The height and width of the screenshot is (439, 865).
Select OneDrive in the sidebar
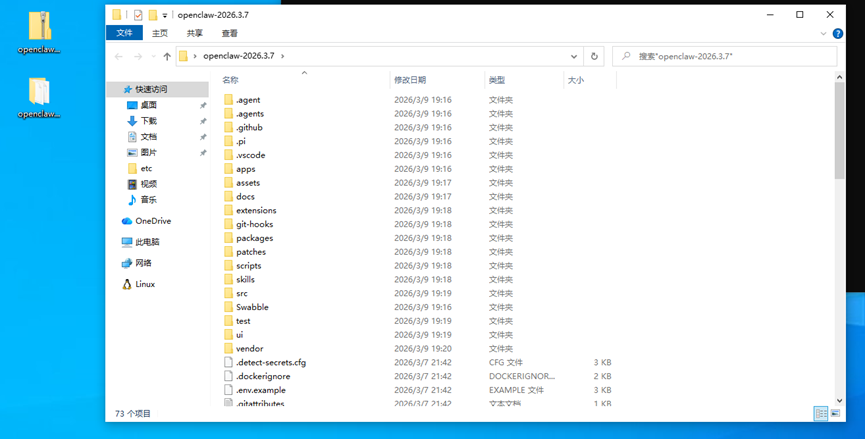(x=152, y=221)
